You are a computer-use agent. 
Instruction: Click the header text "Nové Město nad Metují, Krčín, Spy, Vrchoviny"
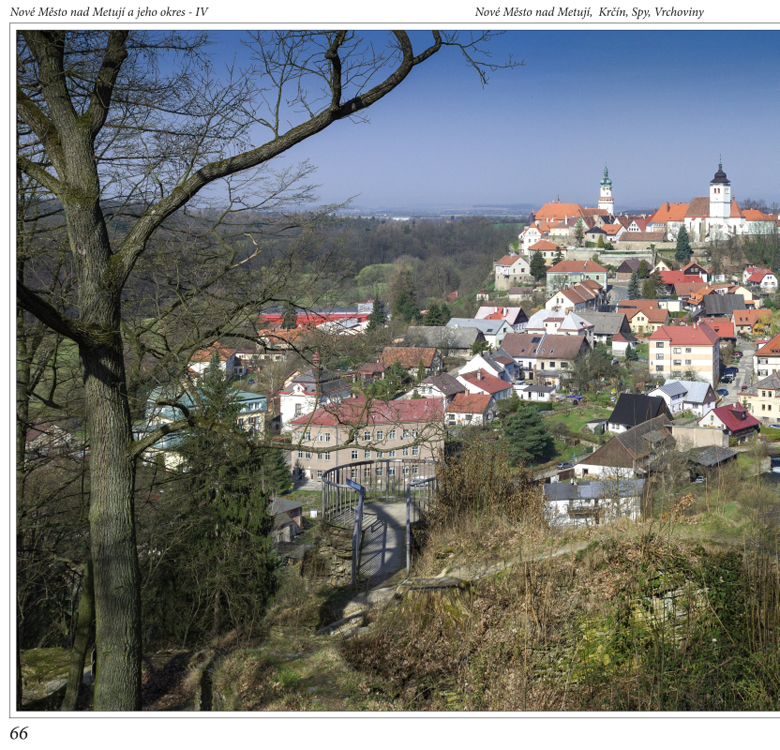[589, 12]
